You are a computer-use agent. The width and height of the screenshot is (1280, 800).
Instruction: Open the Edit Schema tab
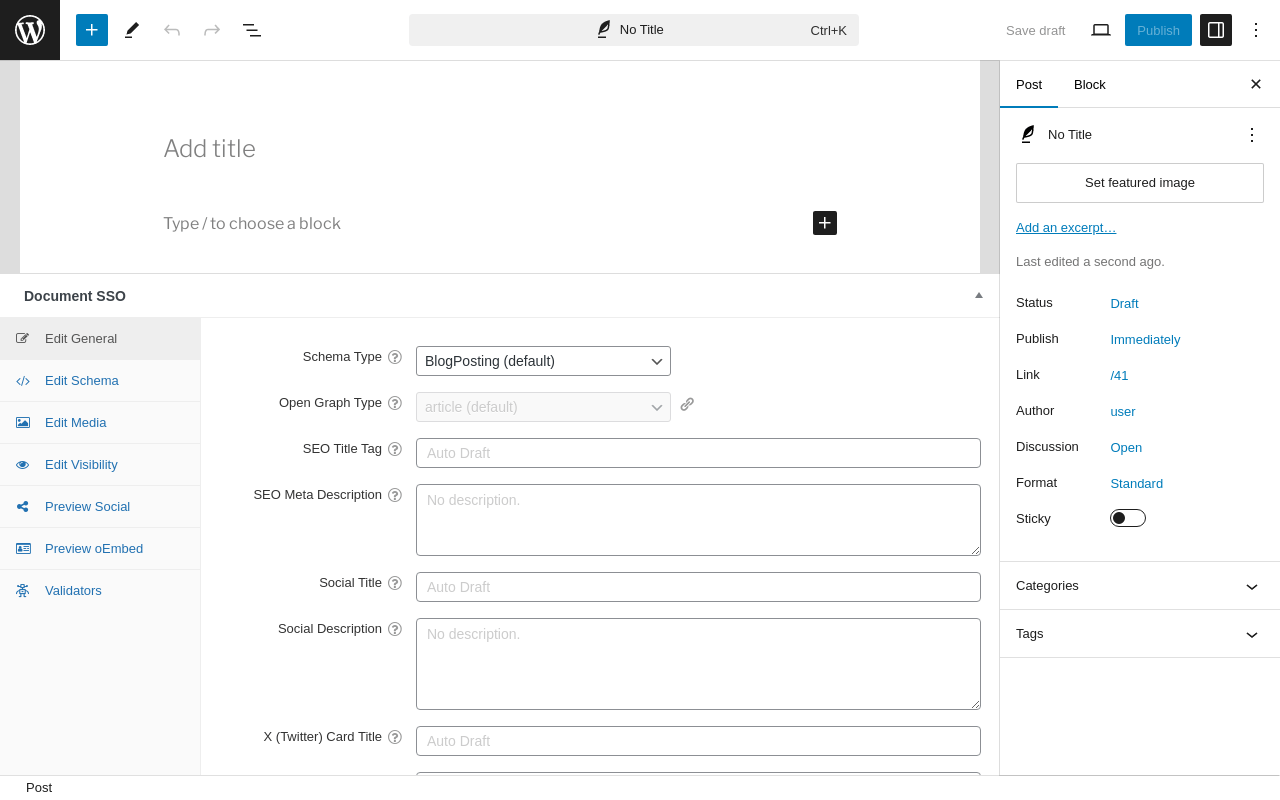pyautogui.click(x=82, y=380)
